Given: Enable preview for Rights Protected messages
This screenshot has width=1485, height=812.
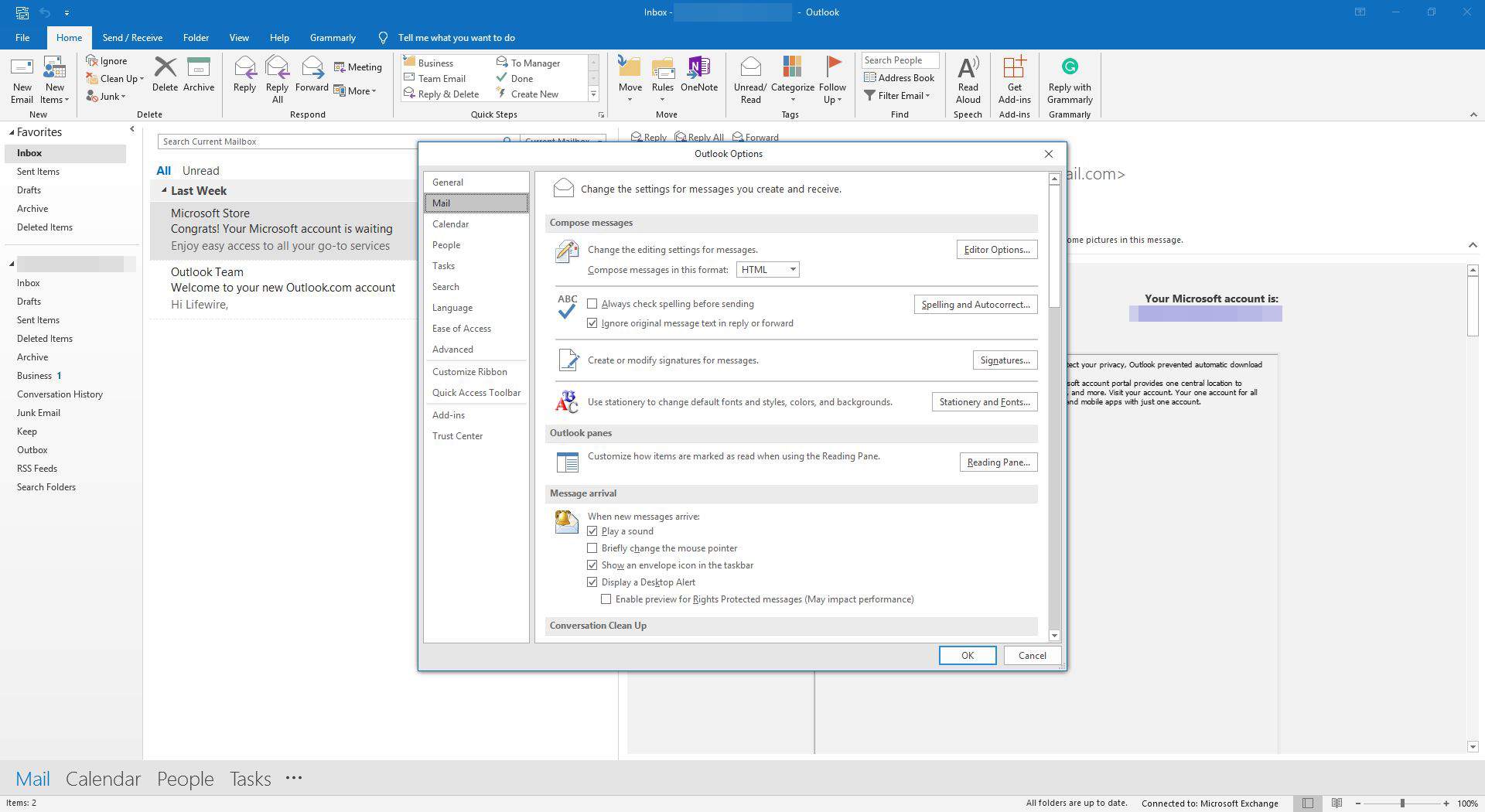Looking at the screenshot, I should click(606, 599).
